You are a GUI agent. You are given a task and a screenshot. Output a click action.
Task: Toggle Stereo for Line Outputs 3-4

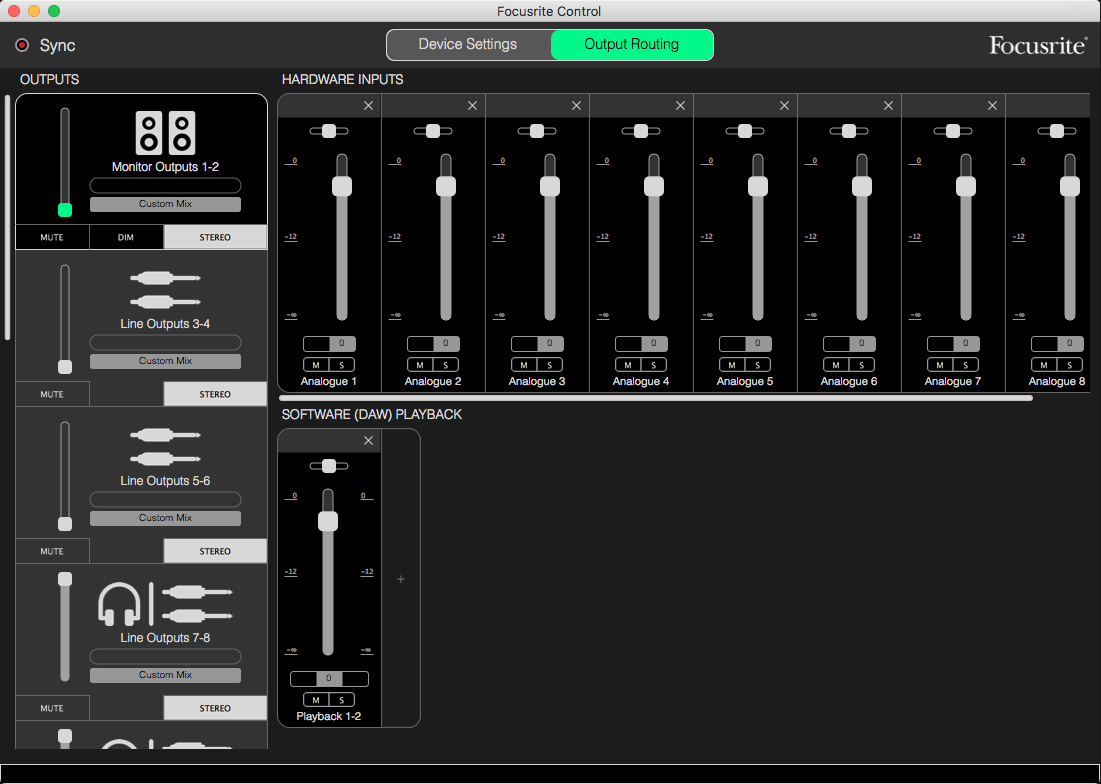click(x=215, y=394)
